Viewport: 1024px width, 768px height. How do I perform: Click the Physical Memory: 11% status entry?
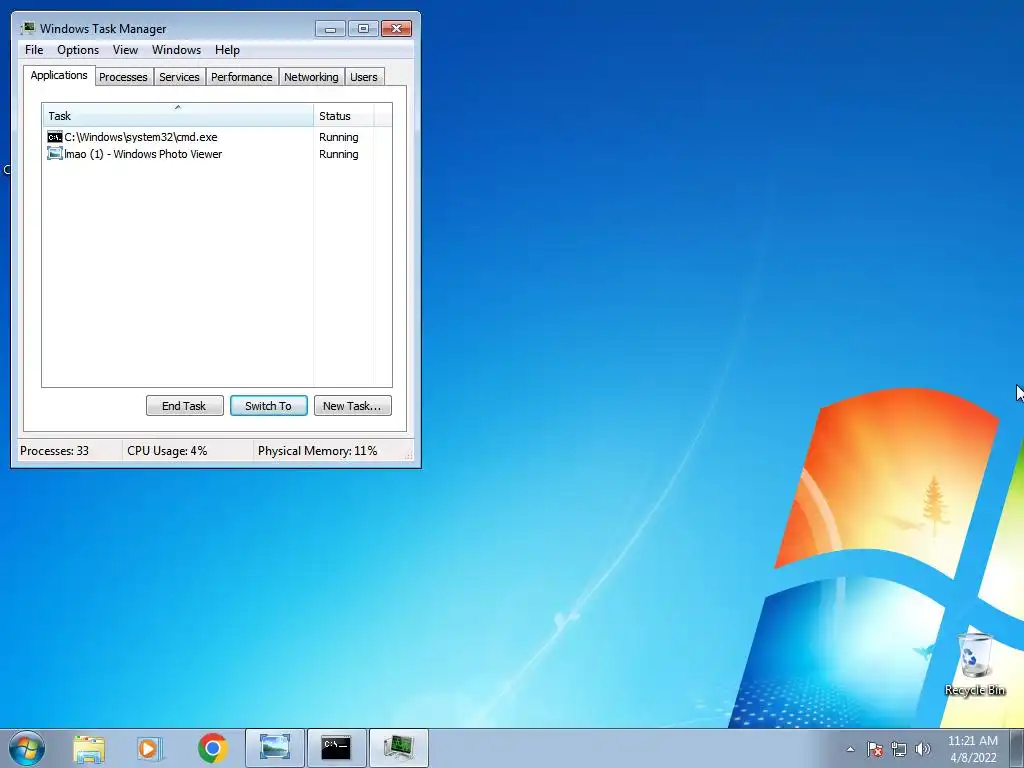(x=317, y=451)
